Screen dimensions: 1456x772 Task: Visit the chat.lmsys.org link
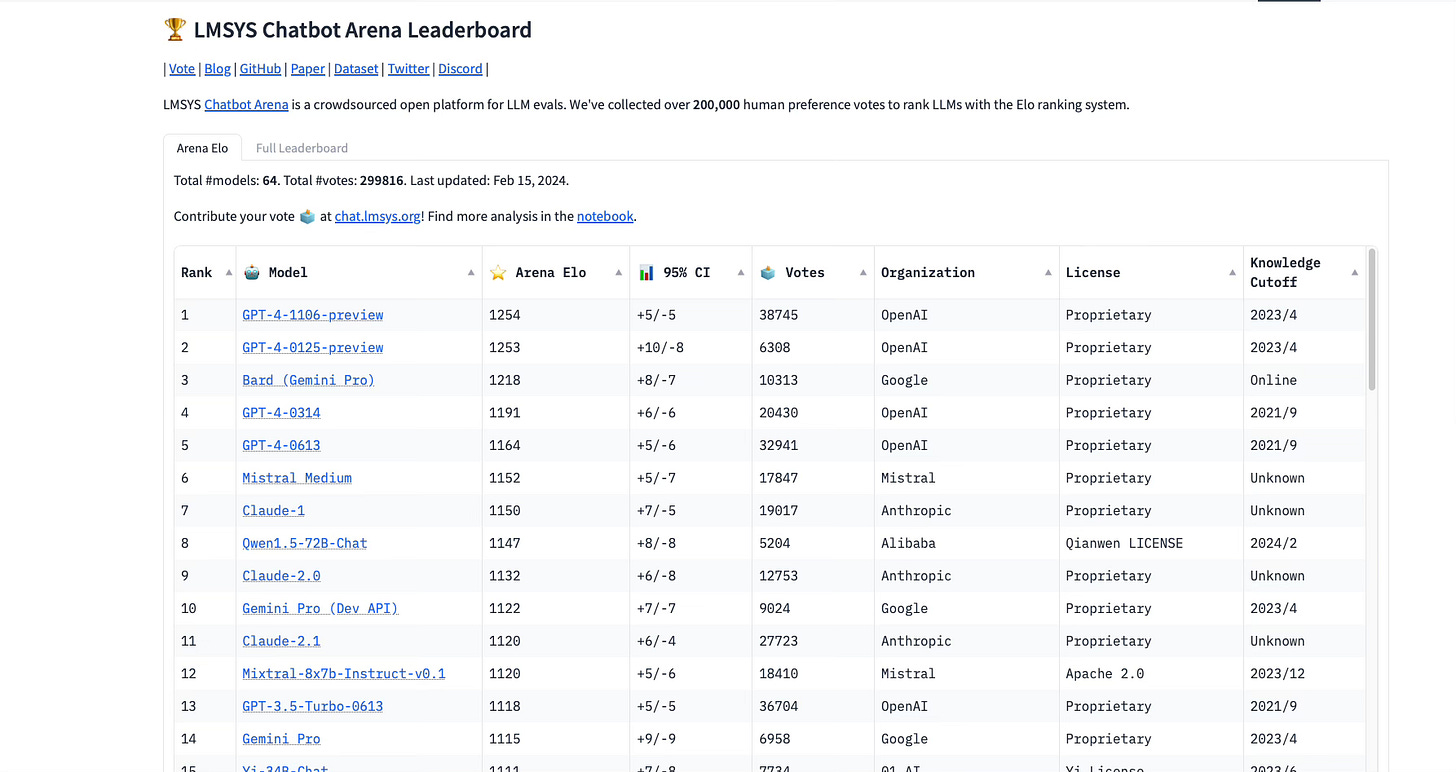click(x=377, y=216)
